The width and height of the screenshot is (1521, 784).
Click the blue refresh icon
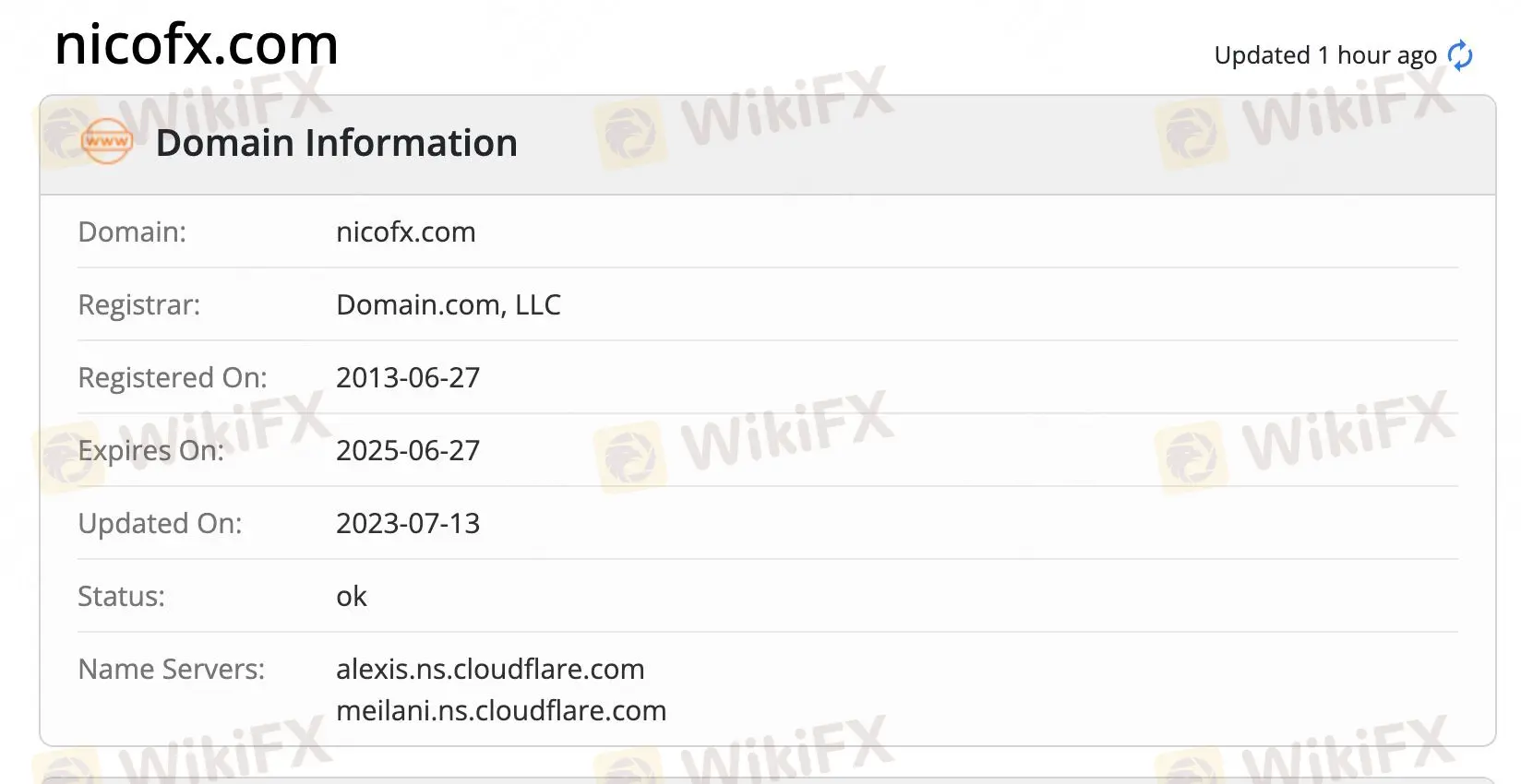pyautogui.click(x=1460, y=55)
